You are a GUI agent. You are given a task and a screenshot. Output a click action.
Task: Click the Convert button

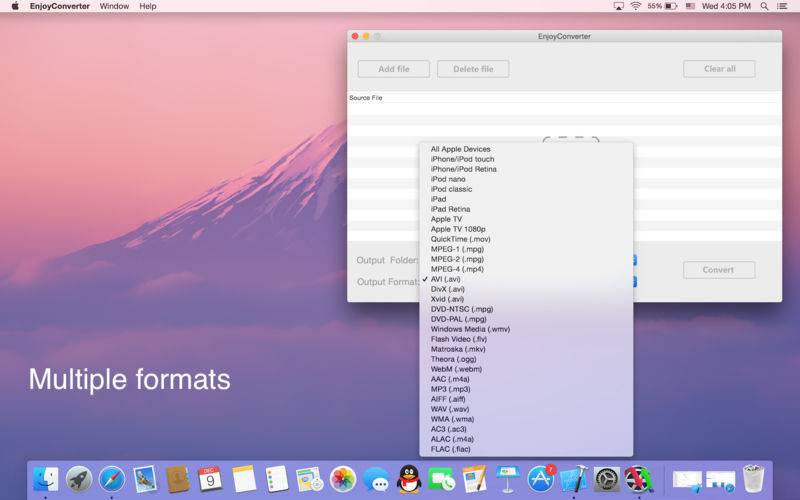719,270
